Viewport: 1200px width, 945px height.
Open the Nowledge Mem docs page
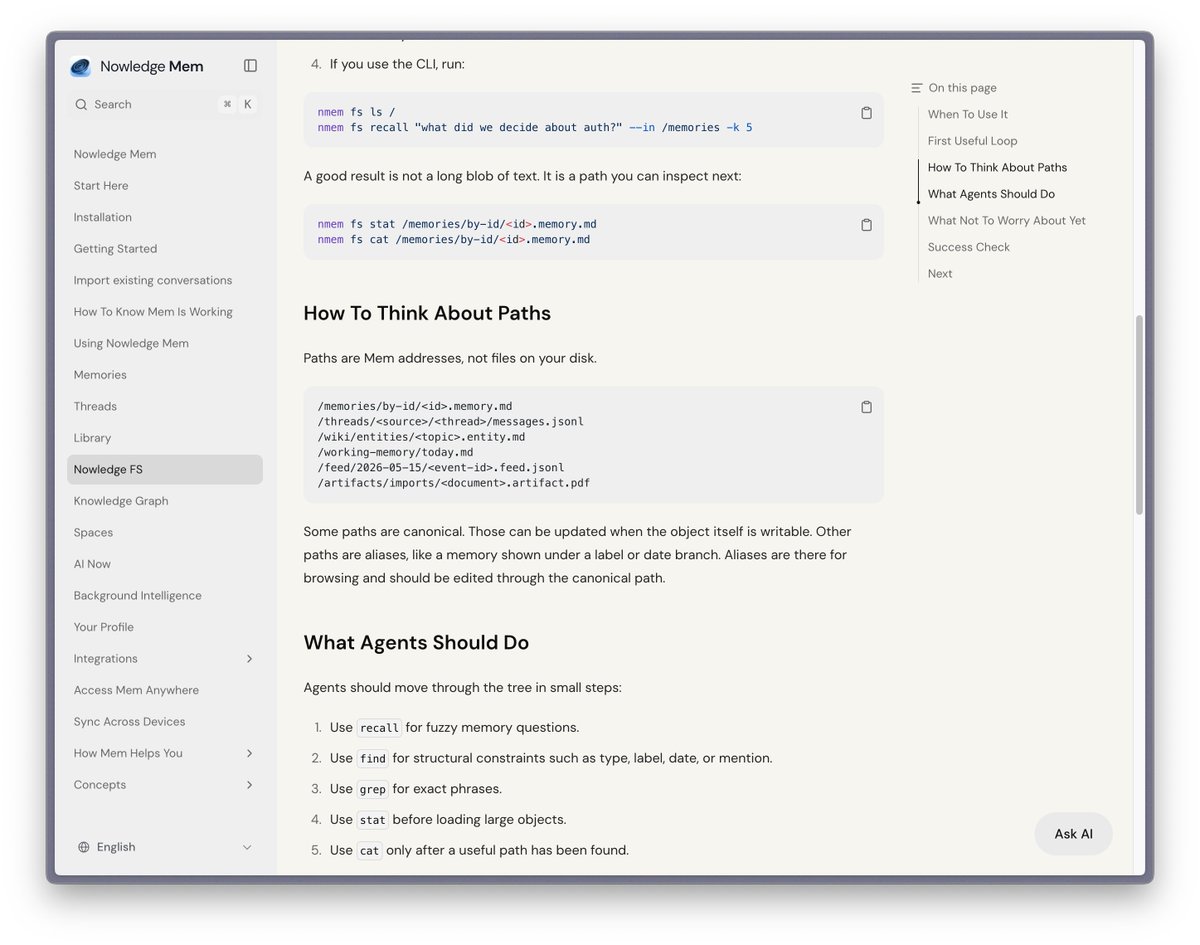pos(114,154)
